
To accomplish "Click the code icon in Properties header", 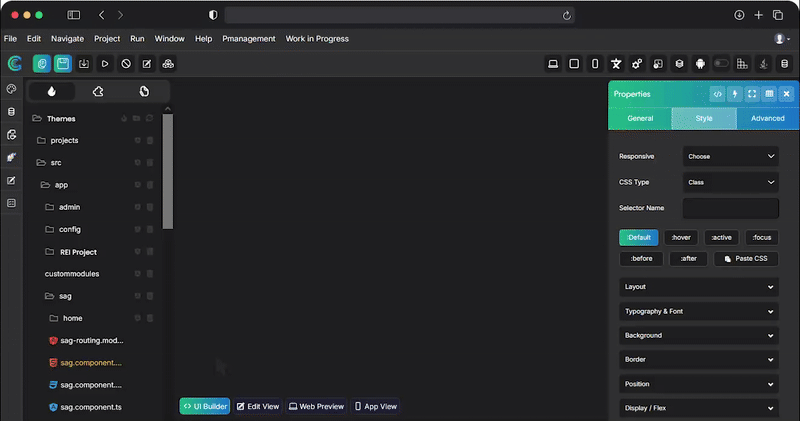I will click(717, 94).
